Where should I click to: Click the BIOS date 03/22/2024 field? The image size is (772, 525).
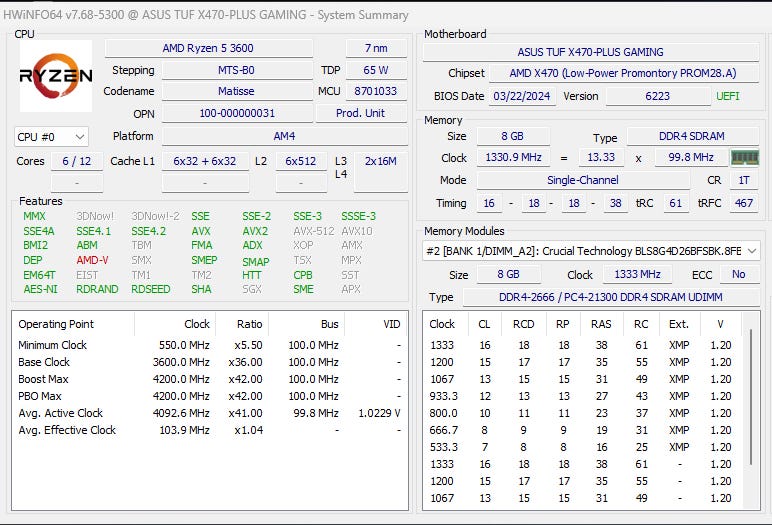coord(523,96)
